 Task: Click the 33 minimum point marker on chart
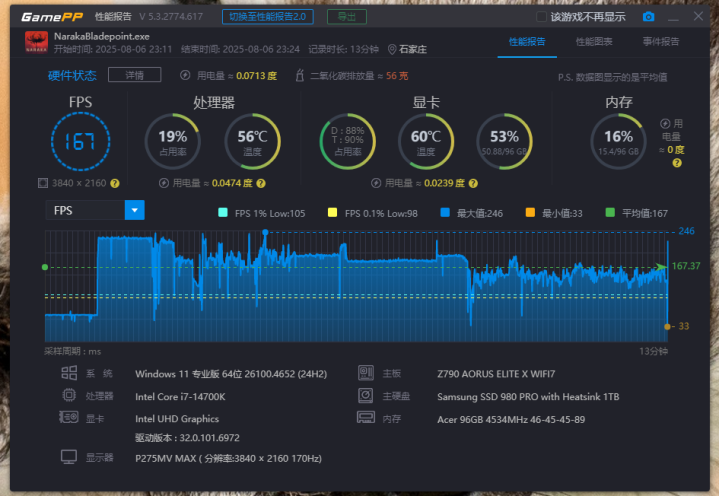[667, 326]
